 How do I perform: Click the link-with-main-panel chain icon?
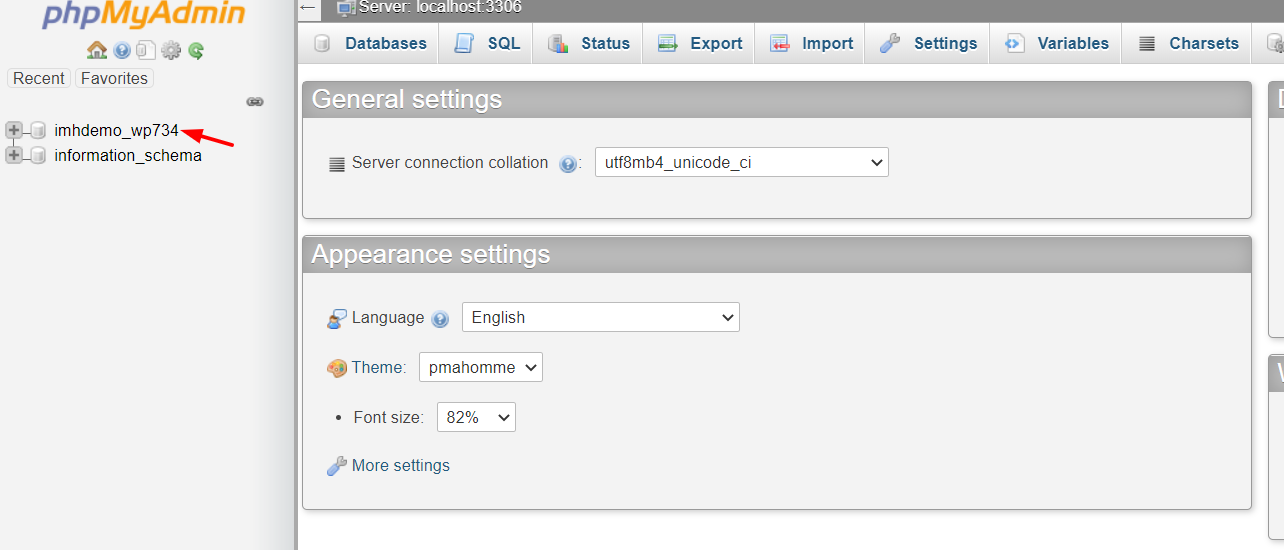coord(255,102)
